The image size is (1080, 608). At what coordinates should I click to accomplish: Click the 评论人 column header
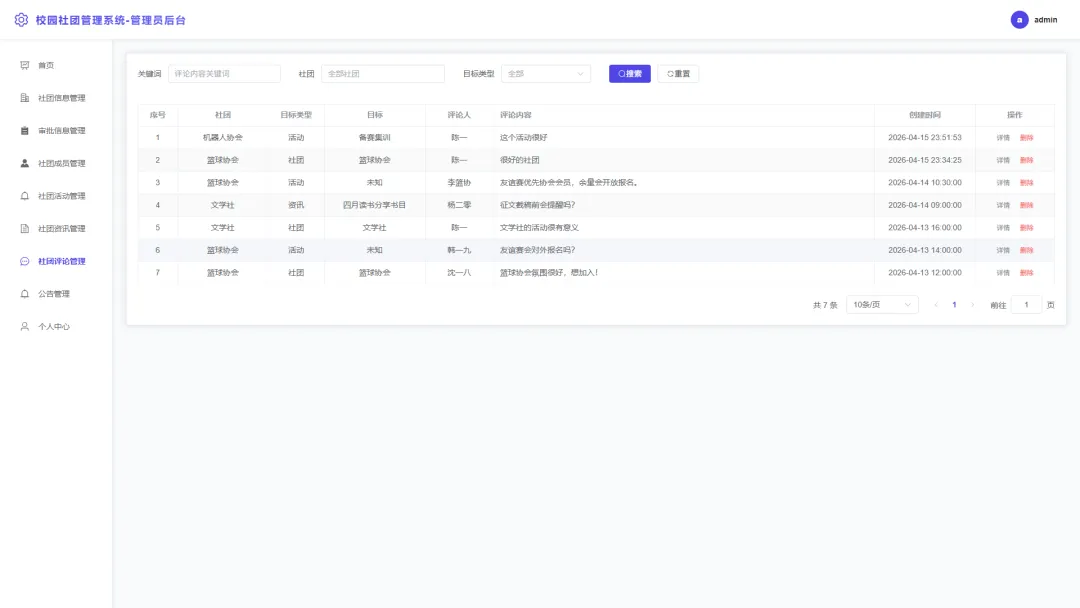(459, 115)
